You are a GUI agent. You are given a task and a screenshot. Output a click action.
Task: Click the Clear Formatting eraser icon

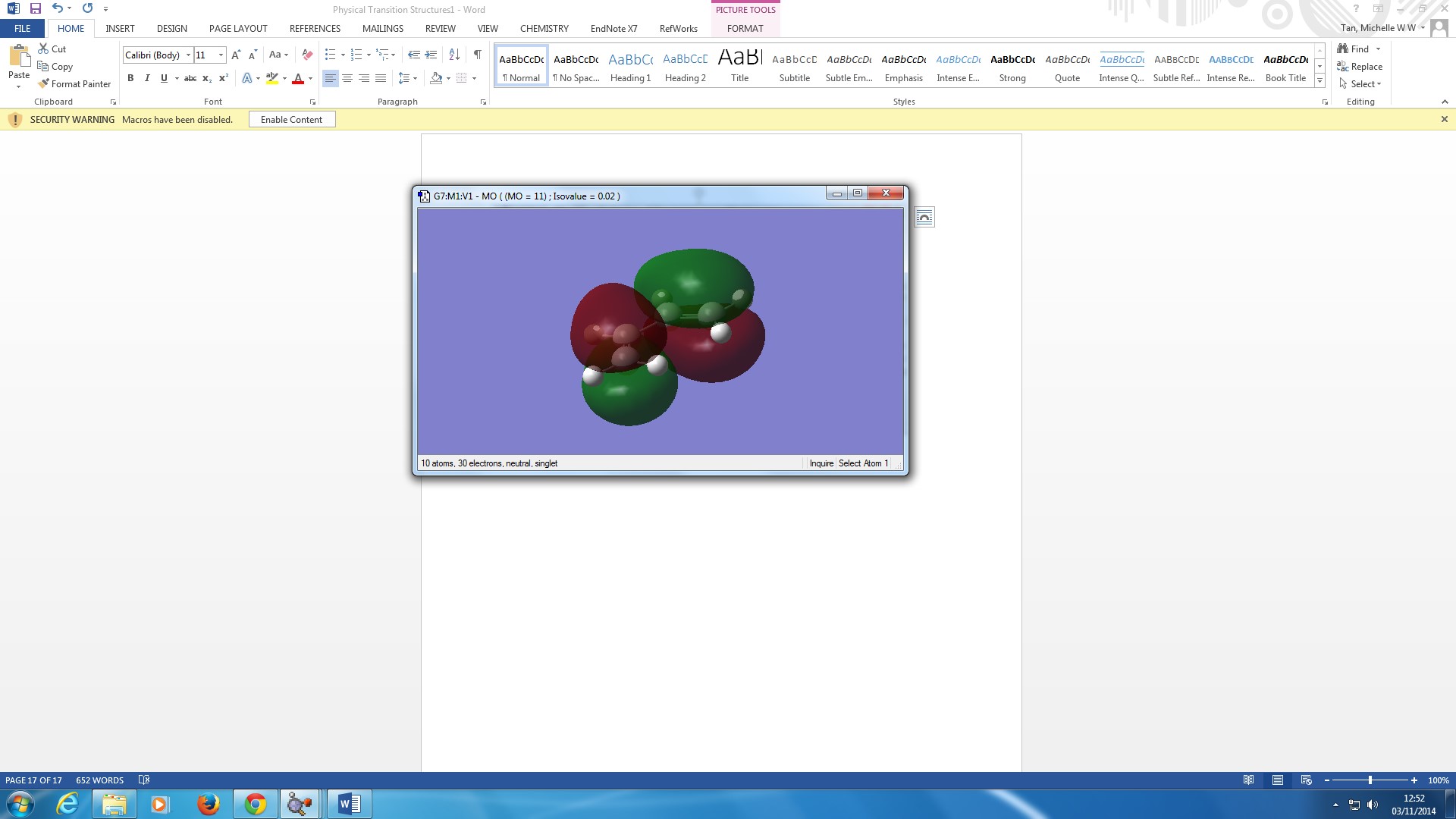pos(307,55)
